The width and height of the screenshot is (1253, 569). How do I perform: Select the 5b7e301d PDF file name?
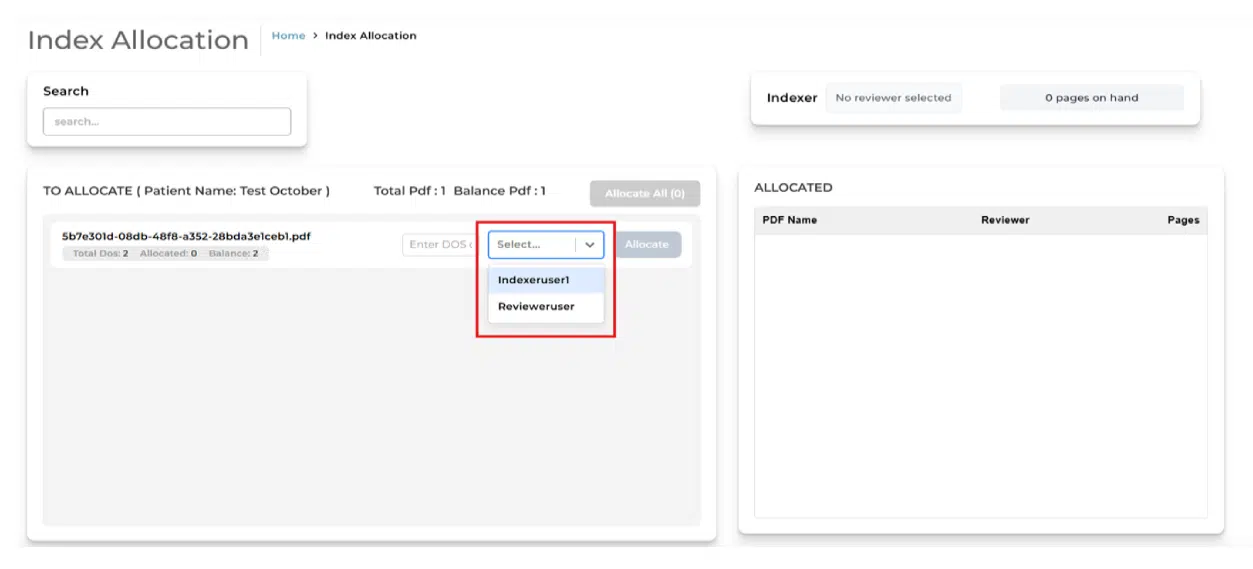tap(186, 237)
